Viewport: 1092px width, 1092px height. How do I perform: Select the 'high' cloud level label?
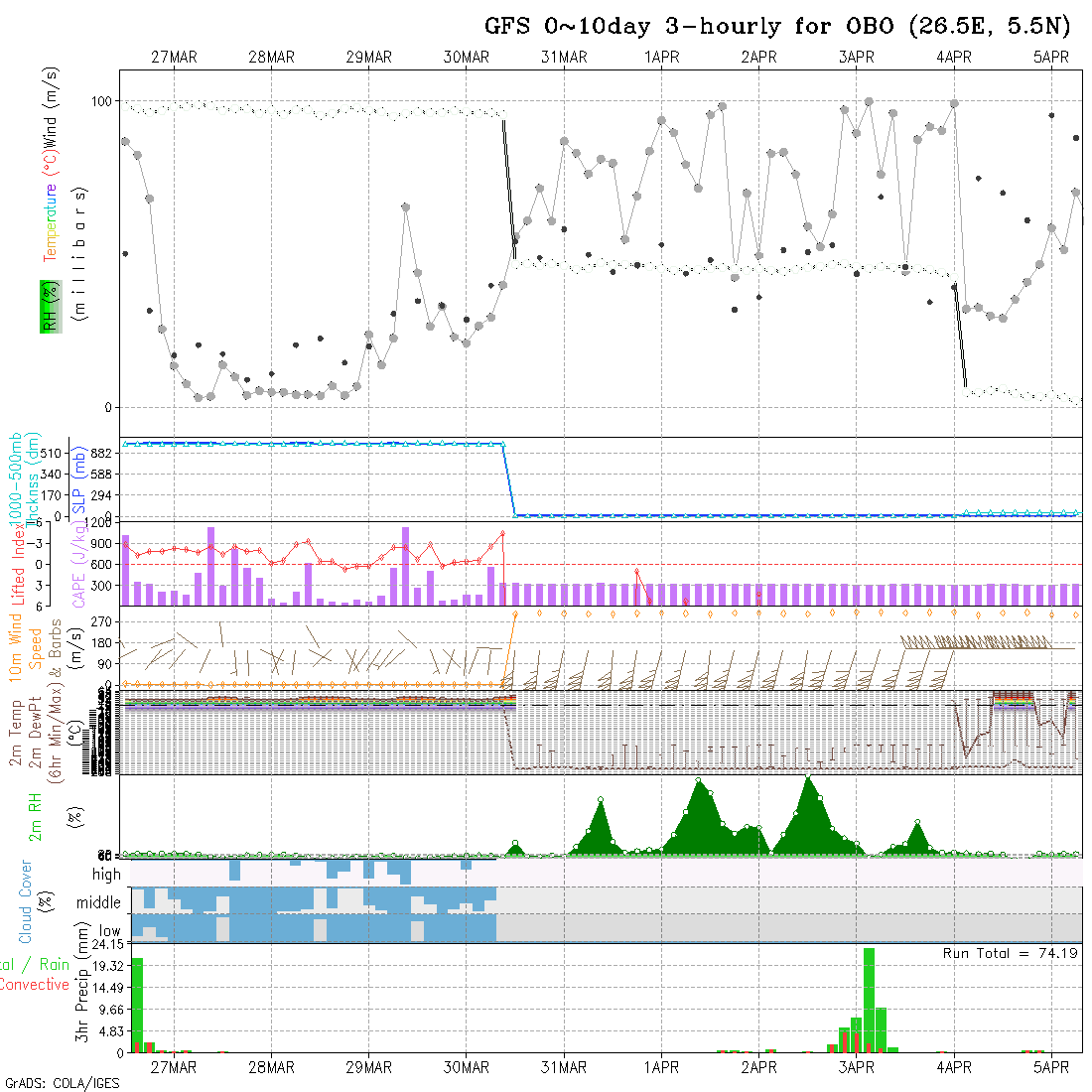106,875
